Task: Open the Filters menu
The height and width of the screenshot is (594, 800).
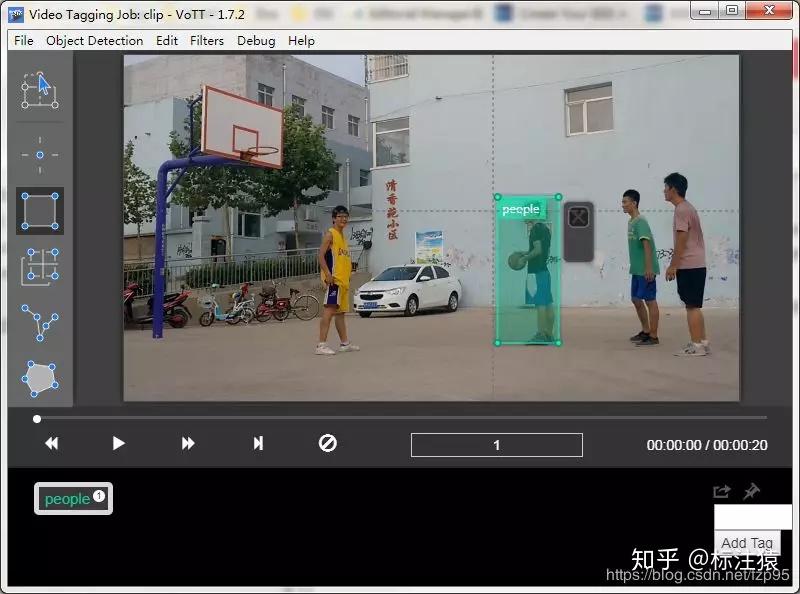Action: click(x=207, y=41)
